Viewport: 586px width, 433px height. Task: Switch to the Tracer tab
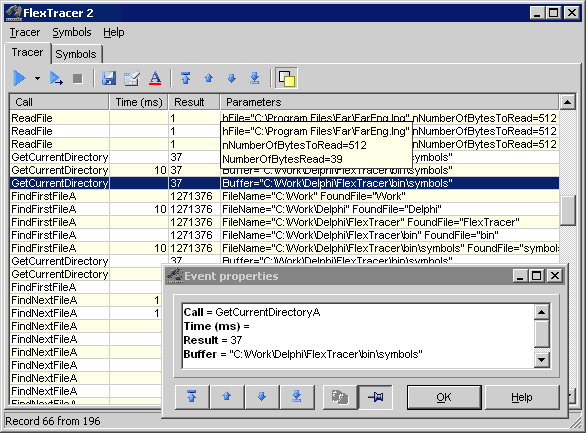pyautogui.click(x=27, y=53)
